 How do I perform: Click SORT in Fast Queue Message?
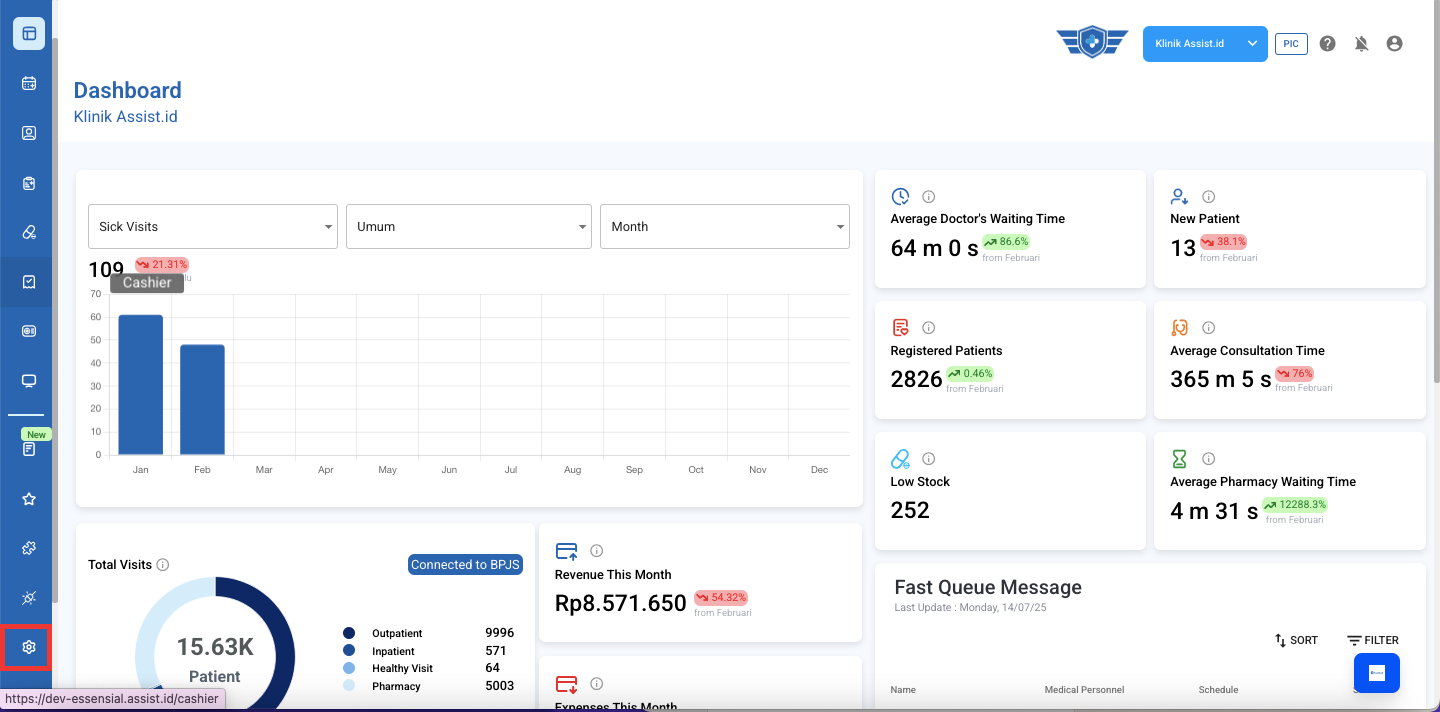tap(1296, 640)
